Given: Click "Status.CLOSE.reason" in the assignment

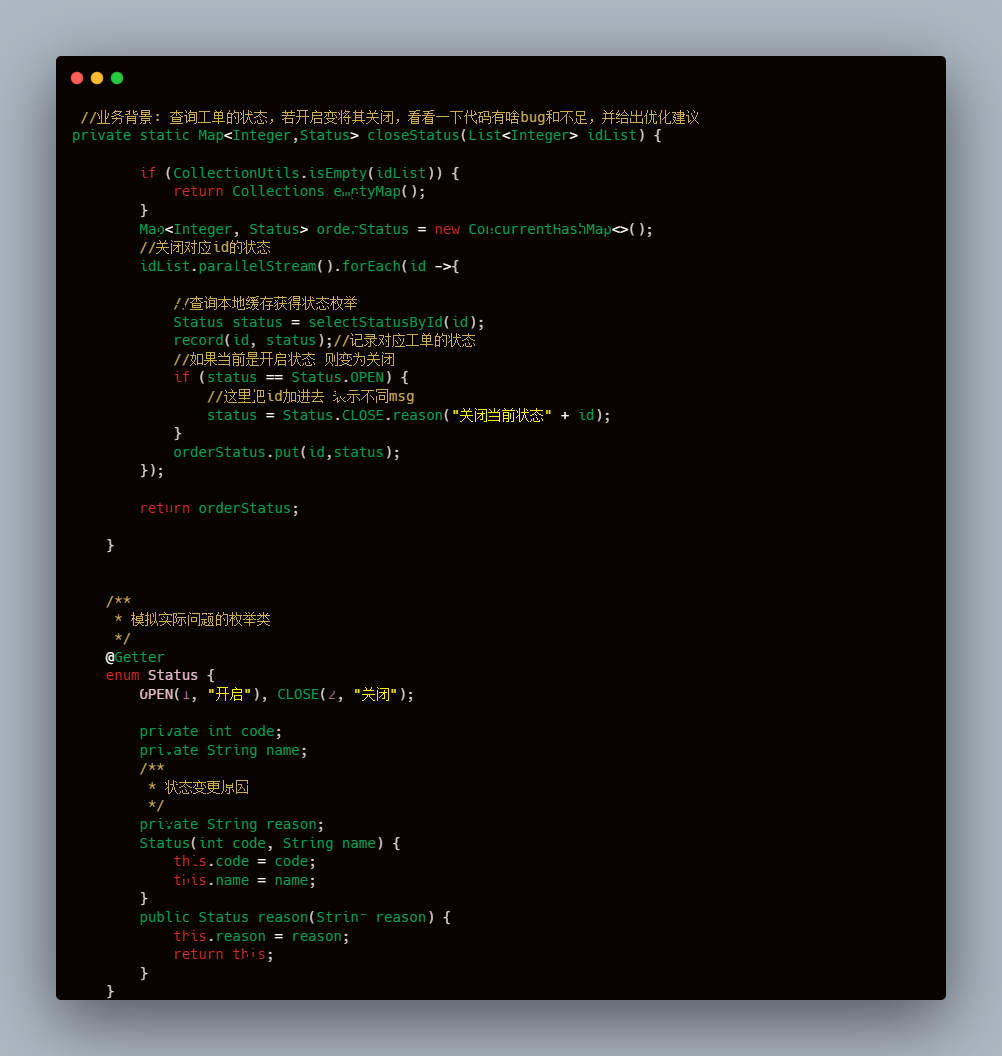Looking at the screenshot, I should click(363, 415).
